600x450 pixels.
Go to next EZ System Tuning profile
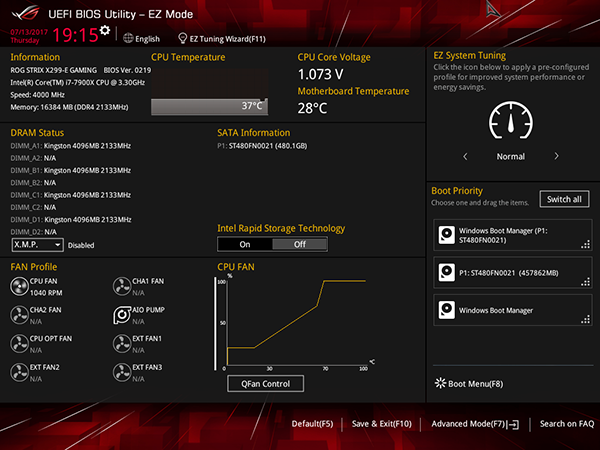pos(556,156)
